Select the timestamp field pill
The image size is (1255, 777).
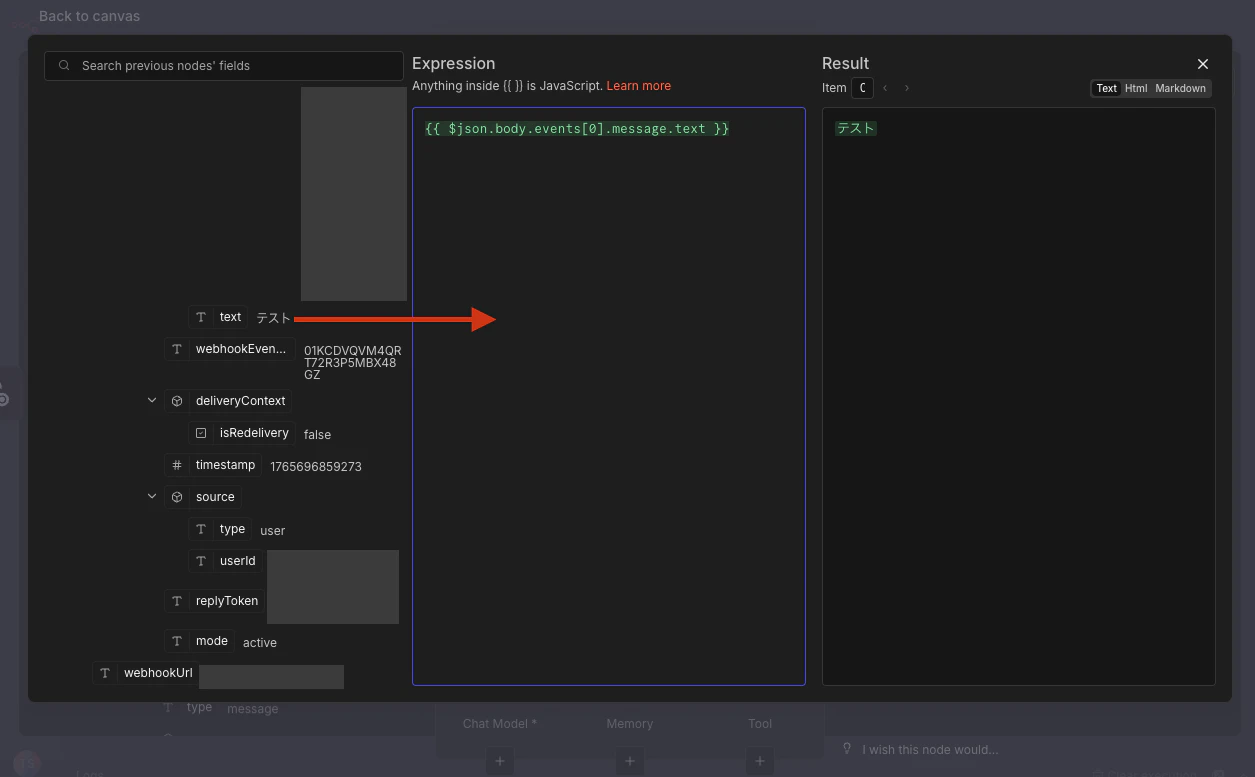coord(213,465)
